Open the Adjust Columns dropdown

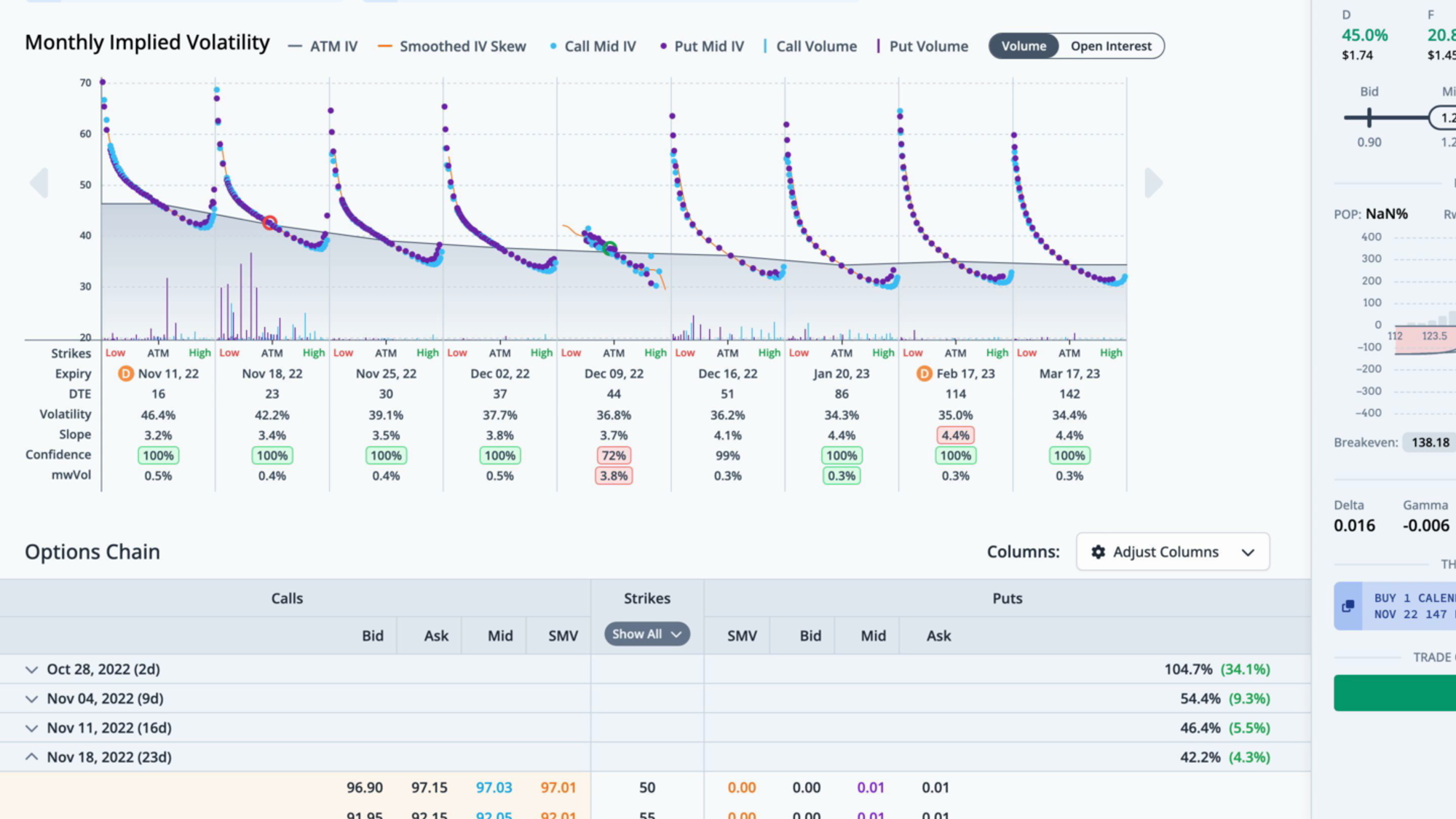click(1173, 552)
